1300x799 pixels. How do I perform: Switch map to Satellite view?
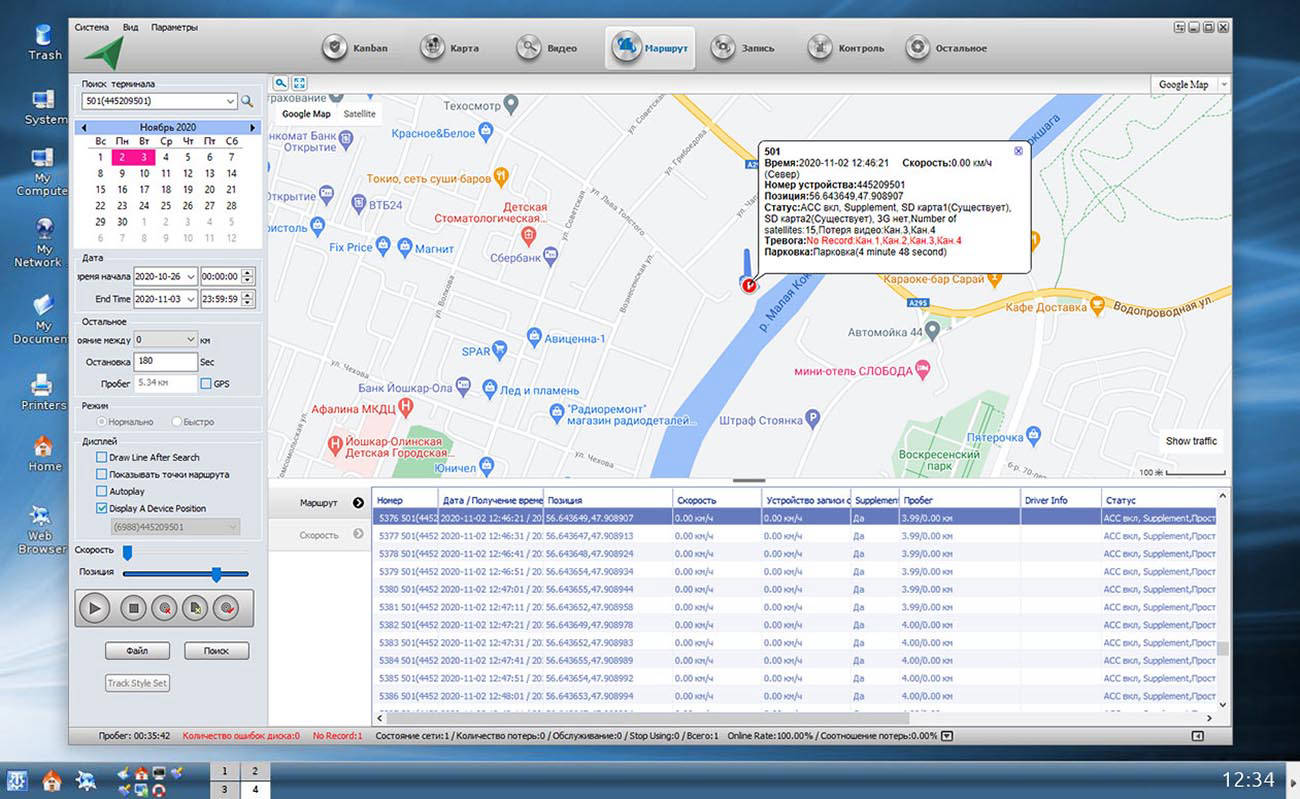[x=359, y=114]
